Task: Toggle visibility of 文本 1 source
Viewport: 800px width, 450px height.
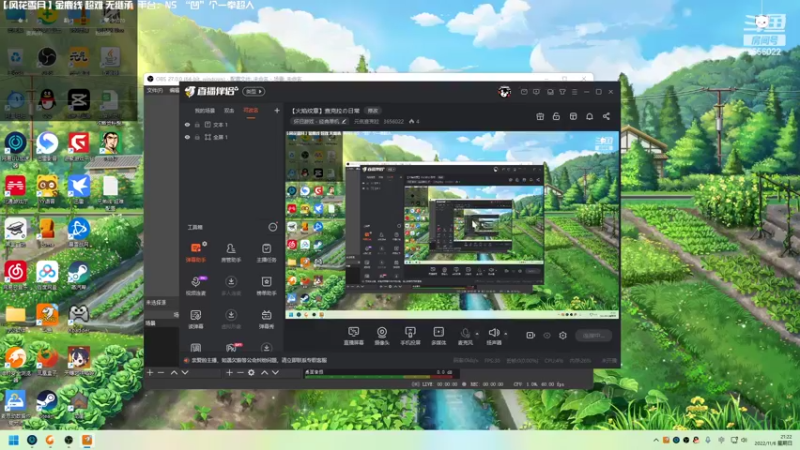Action: point(187,124)
